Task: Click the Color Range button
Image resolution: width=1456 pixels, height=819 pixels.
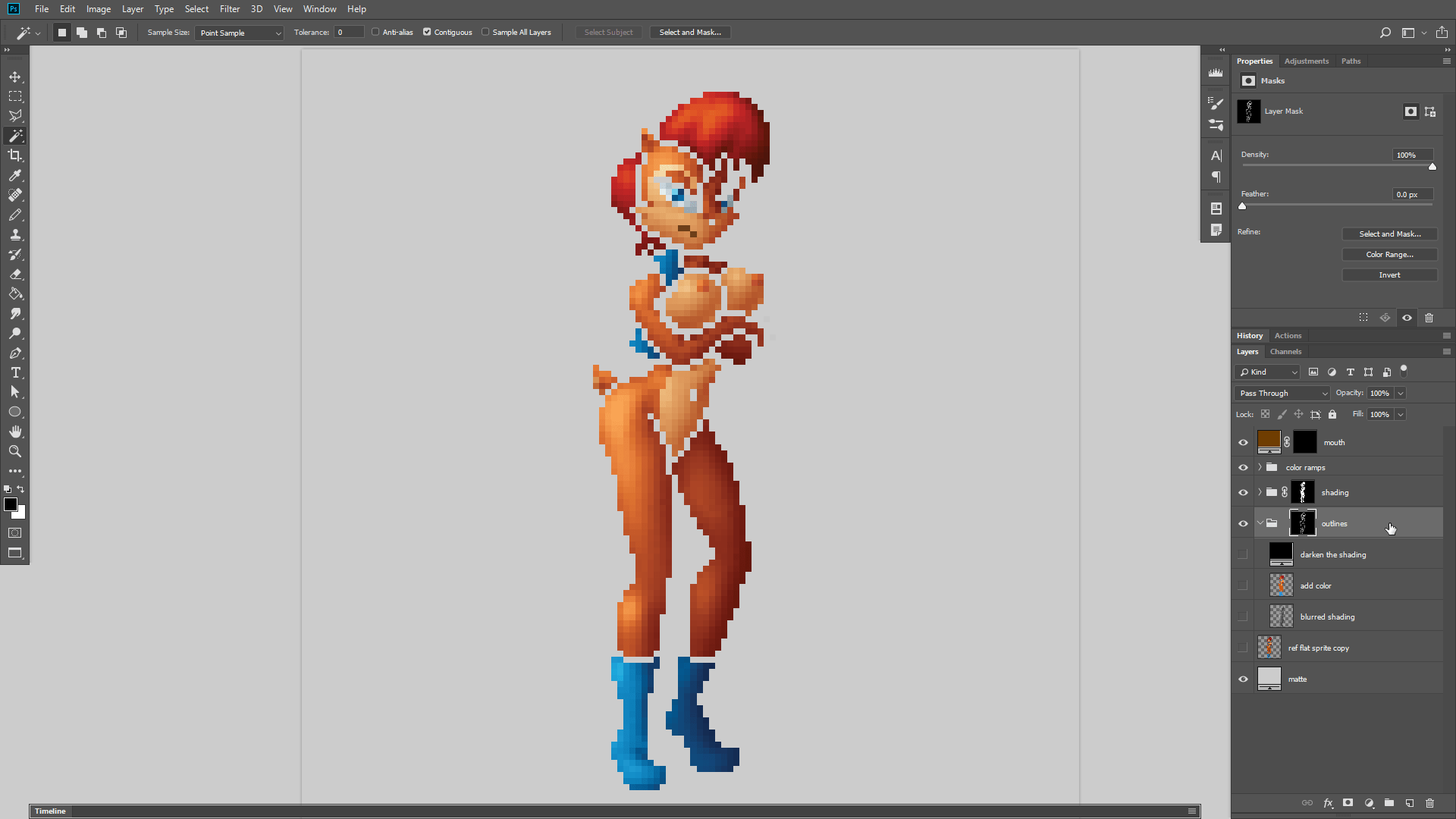Action: click(1389, 254)
